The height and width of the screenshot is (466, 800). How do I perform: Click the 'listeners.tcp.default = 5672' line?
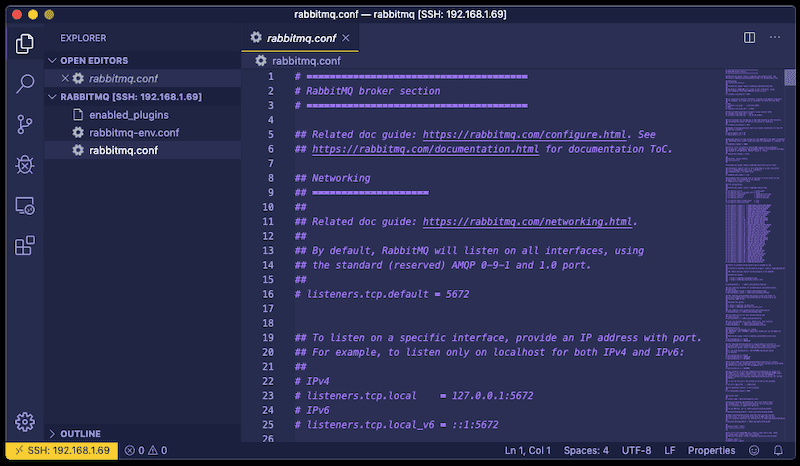tap(382, 294)
